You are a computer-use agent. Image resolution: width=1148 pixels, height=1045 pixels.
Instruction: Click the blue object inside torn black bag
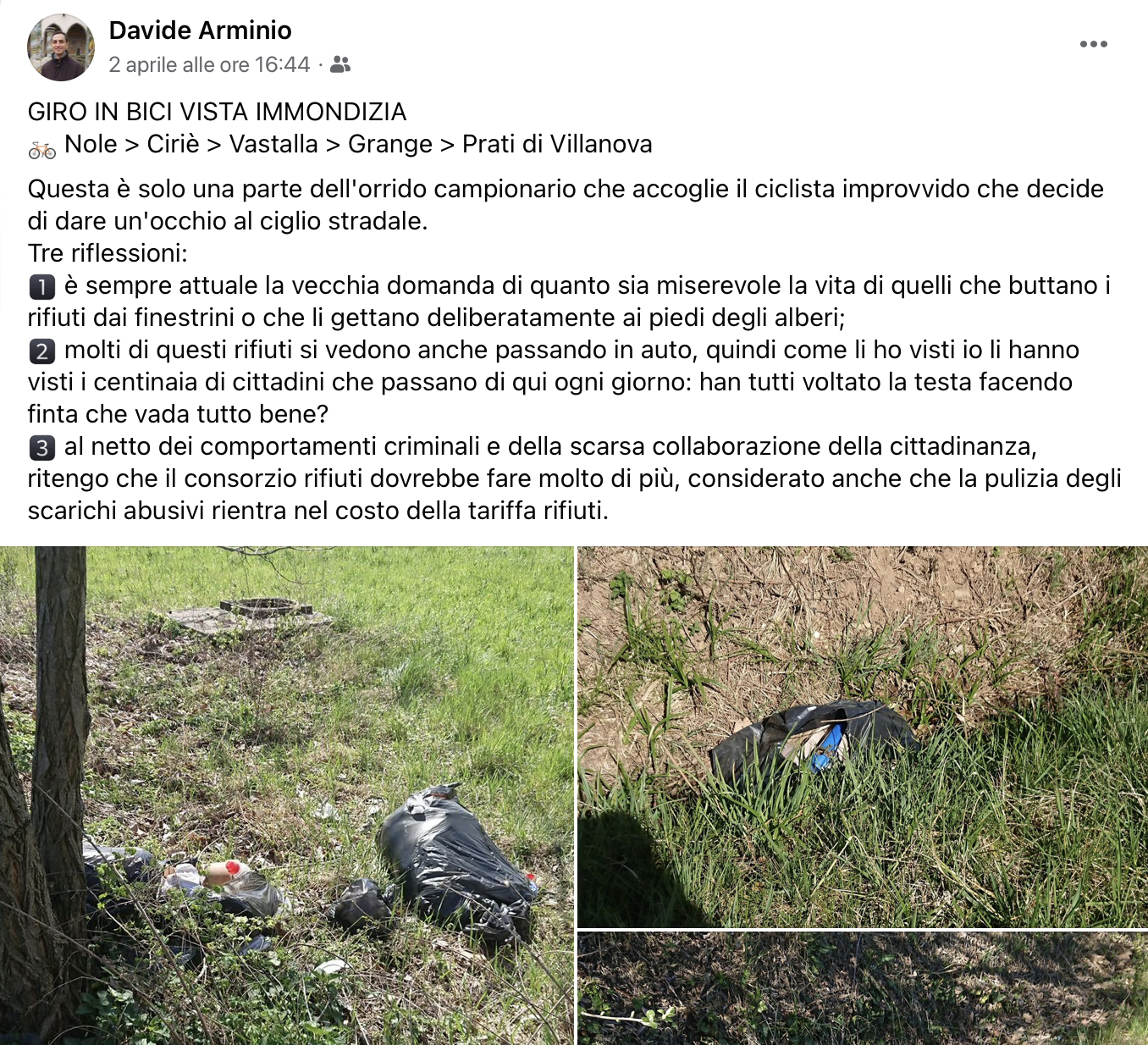pyautogui.click(x=827, y=748)
